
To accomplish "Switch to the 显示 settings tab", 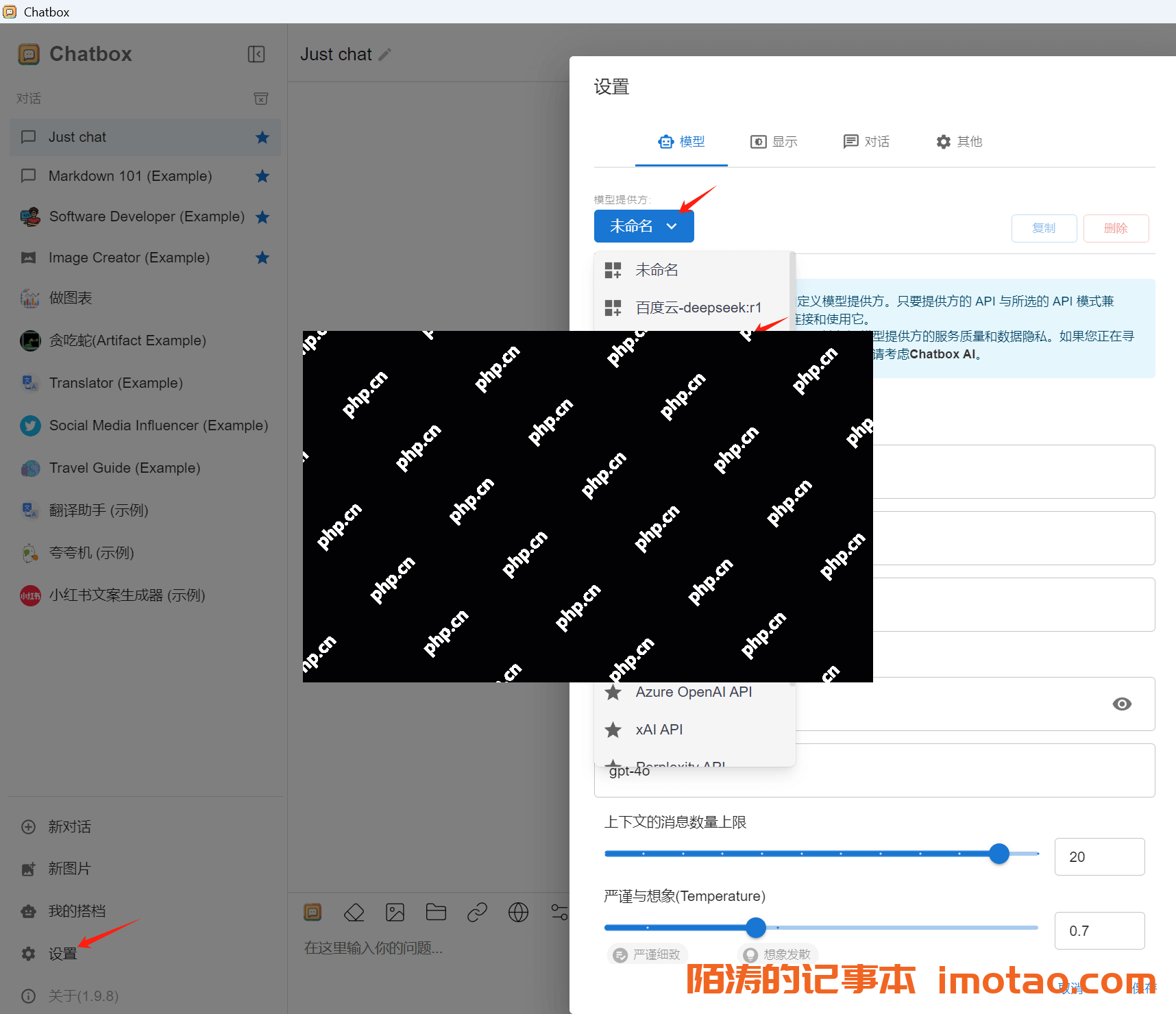I will coord(774,142).
